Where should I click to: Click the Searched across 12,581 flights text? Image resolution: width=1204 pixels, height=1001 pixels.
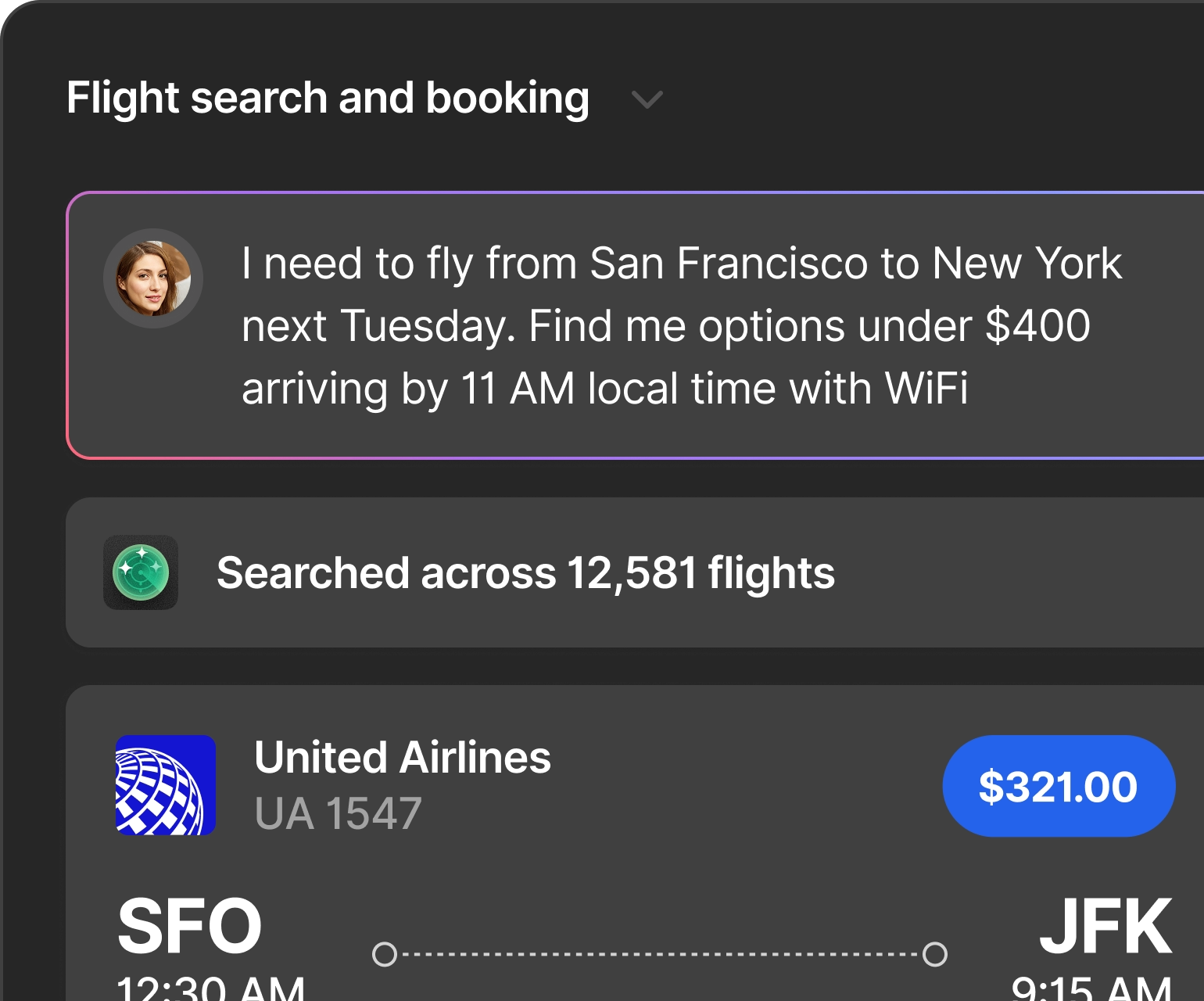coord(525,572)
